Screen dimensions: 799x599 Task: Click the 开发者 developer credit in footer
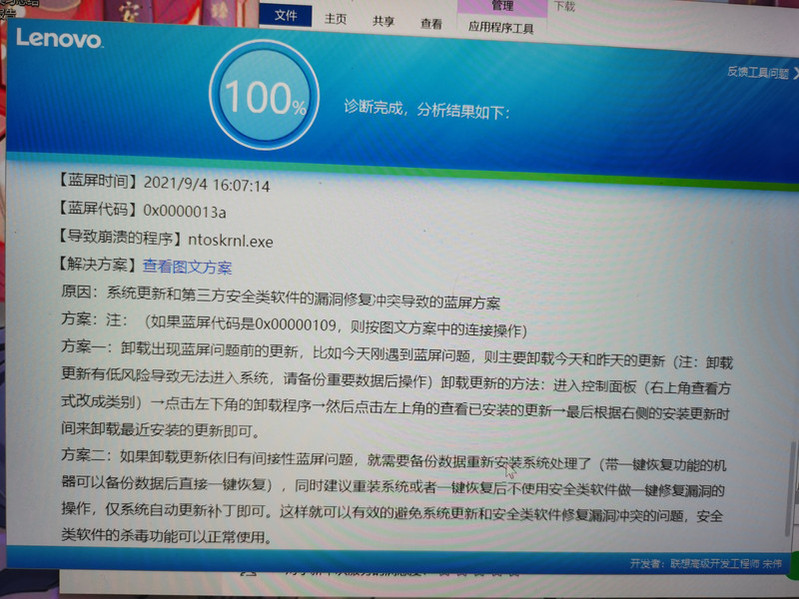(706, 565)
